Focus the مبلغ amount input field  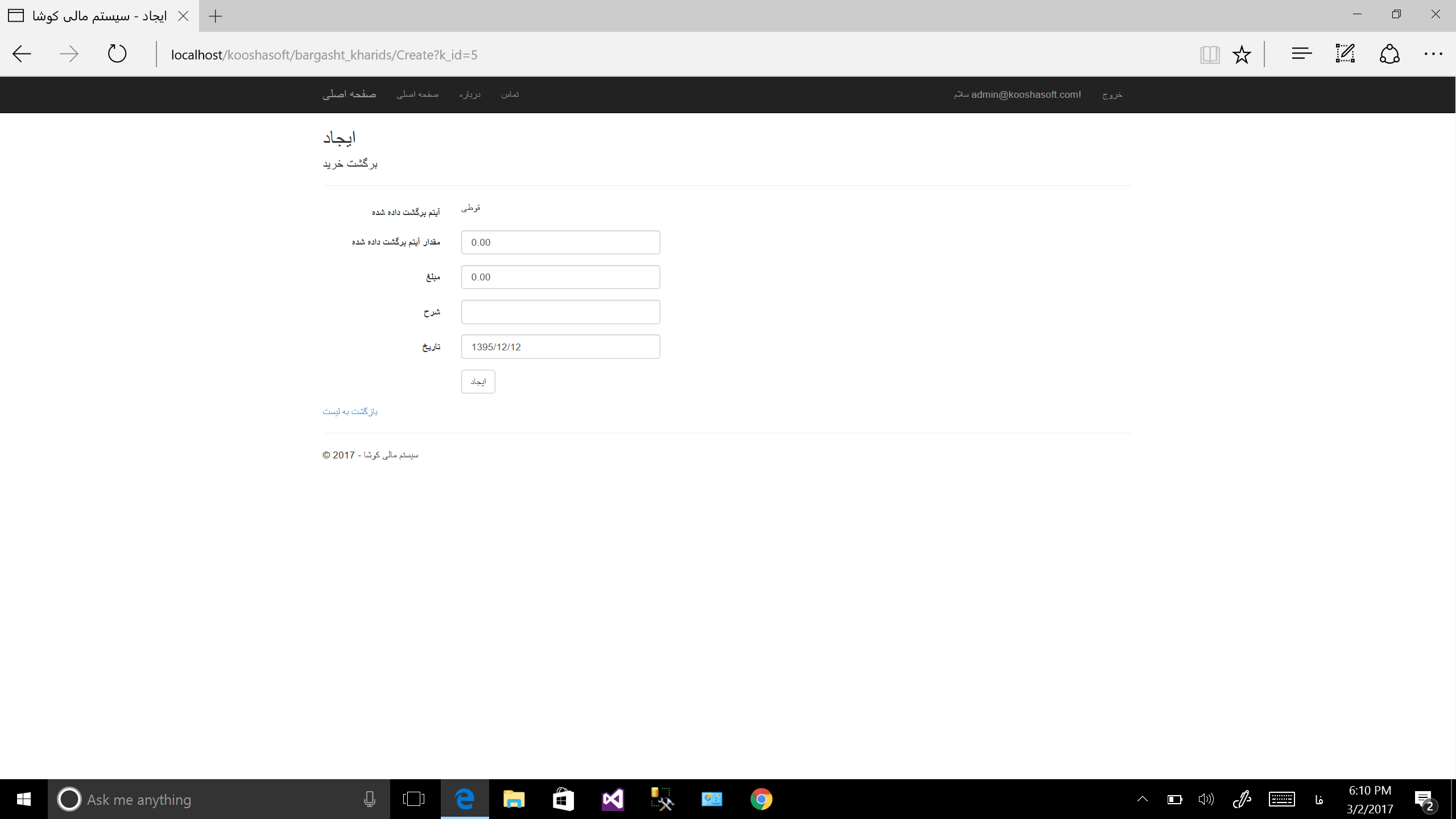tap(560, 277)
